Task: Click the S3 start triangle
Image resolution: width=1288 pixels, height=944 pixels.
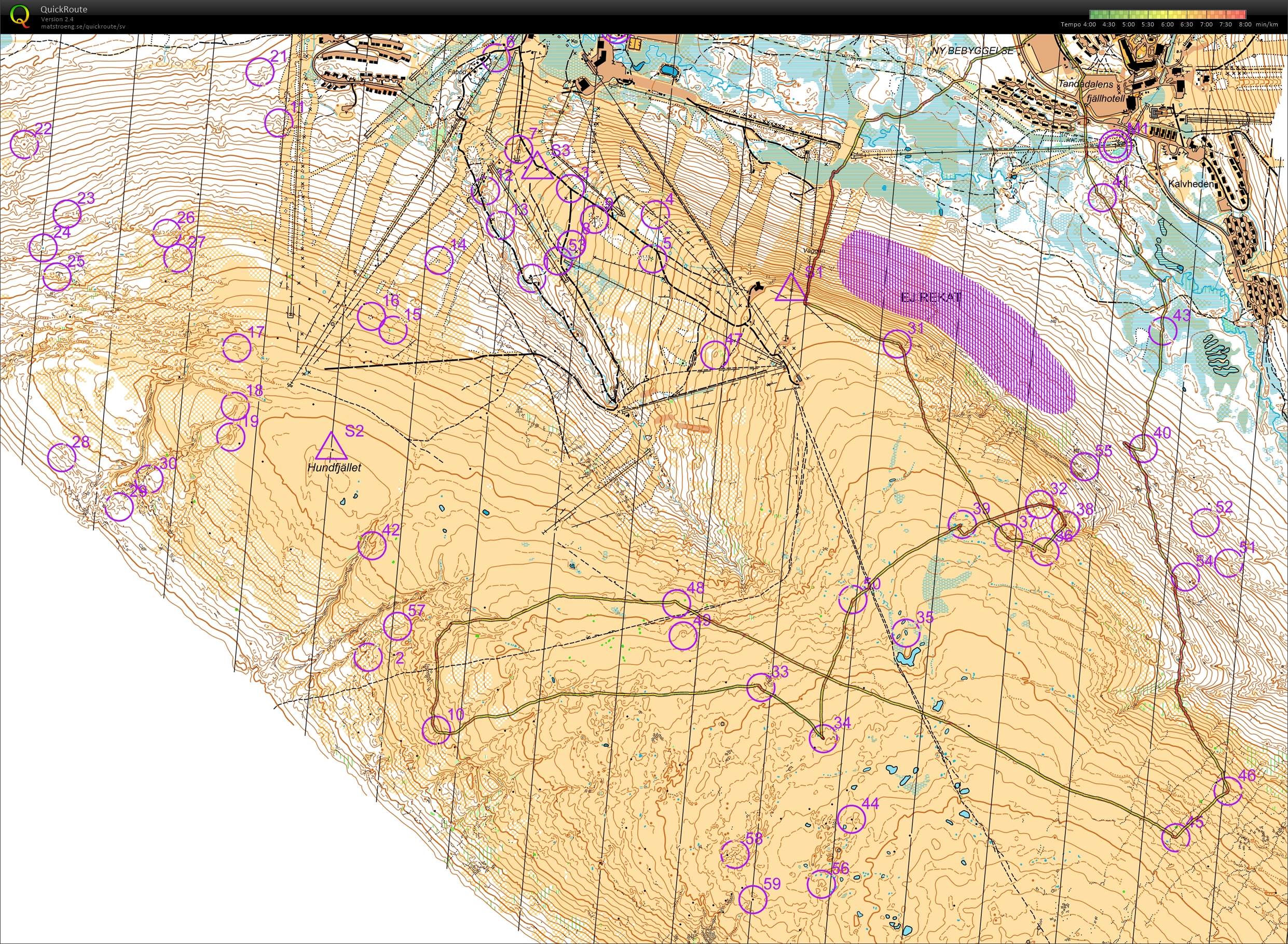Action: pyautogui.click(x=538, y=165)
